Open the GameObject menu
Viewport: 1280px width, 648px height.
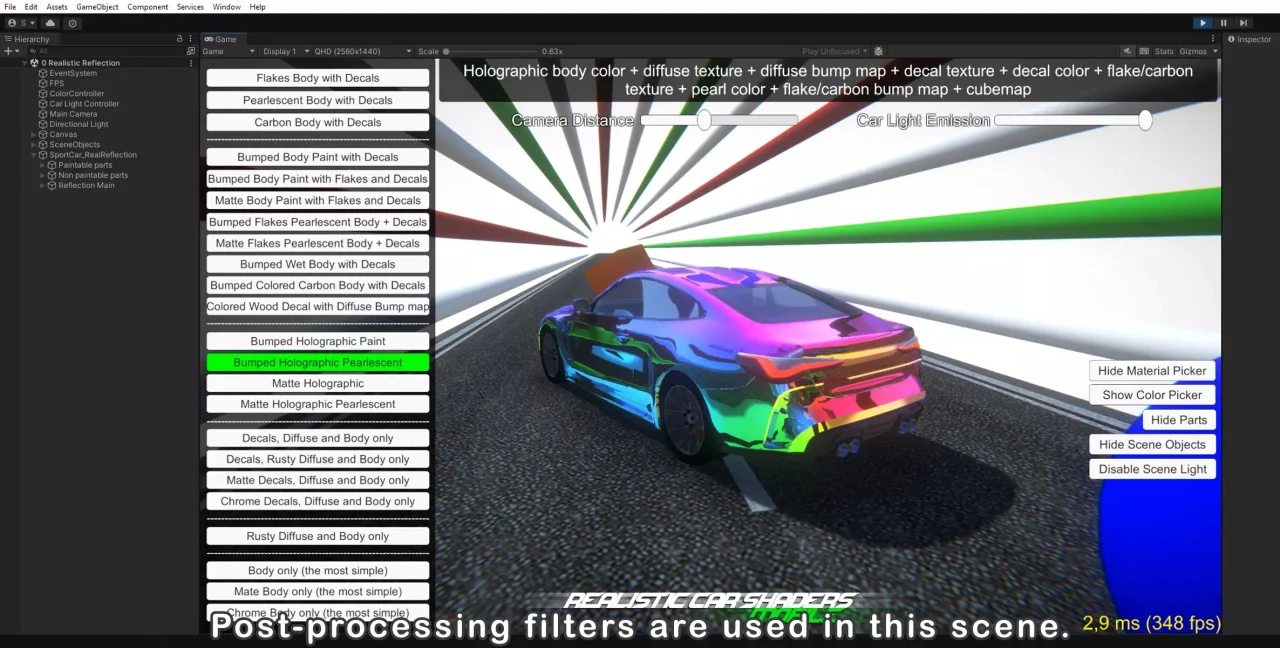(97, 7)
